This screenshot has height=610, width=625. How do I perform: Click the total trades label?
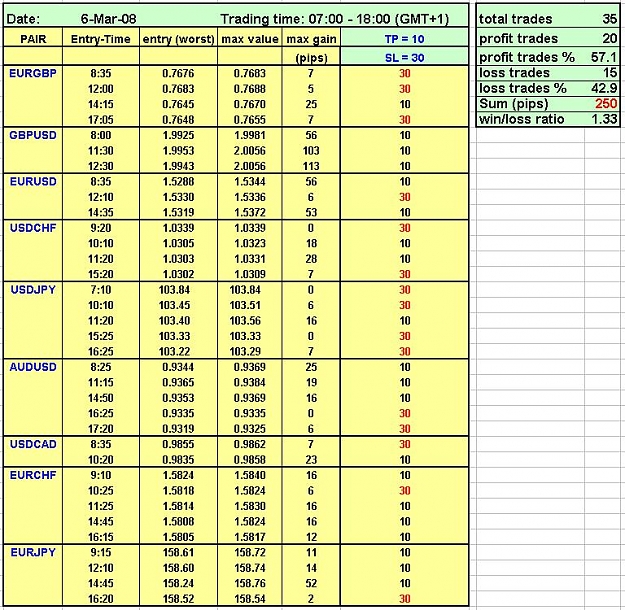(x=516, y=19)
